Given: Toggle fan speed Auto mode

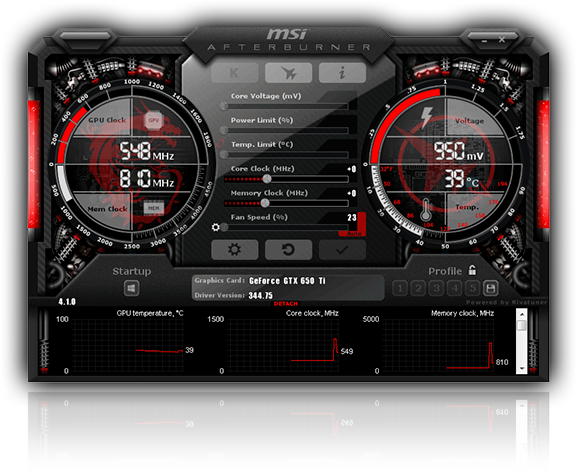Looking at the screenshot, I should click(354, 234).
